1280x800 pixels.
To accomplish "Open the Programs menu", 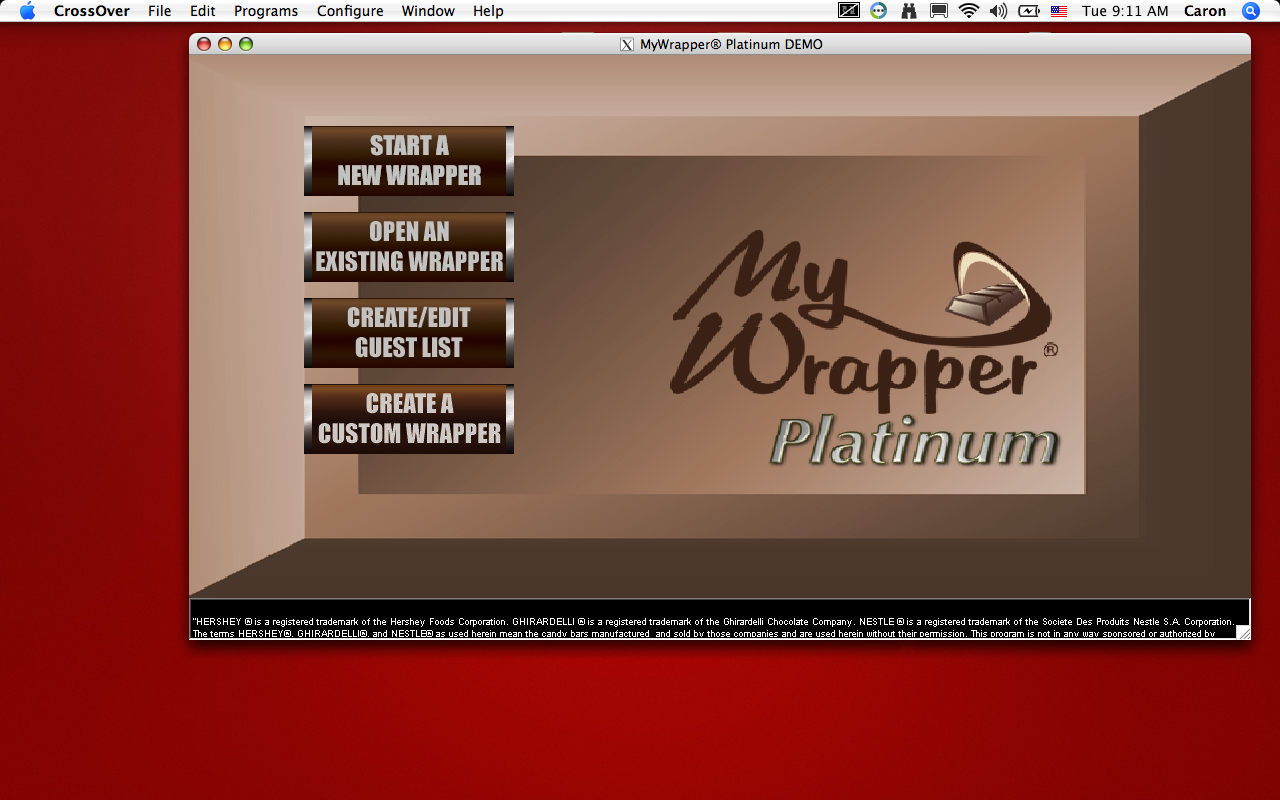I will [265, 11].
